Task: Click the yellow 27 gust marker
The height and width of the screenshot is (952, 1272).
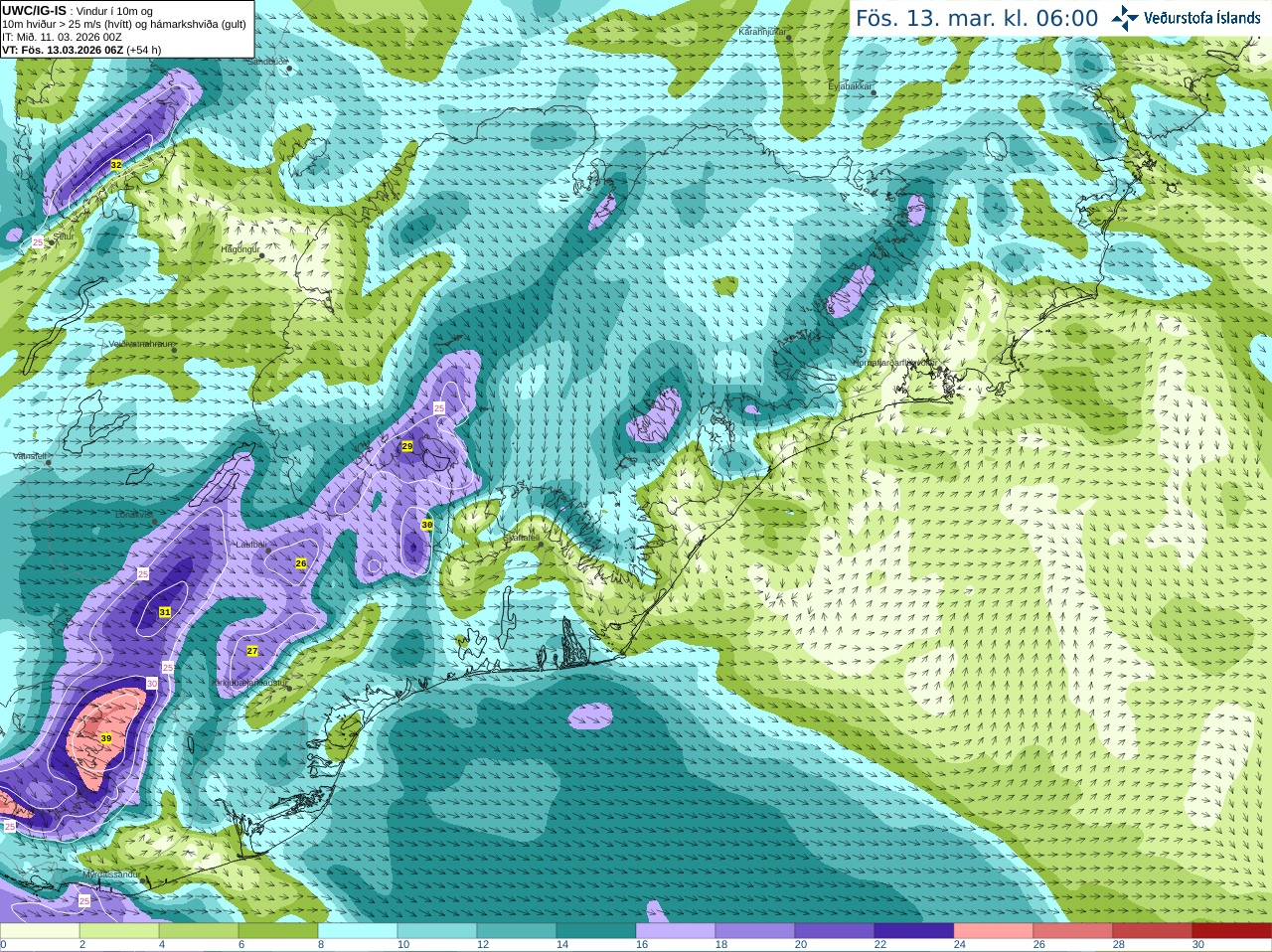Action: tap(252, 651)
